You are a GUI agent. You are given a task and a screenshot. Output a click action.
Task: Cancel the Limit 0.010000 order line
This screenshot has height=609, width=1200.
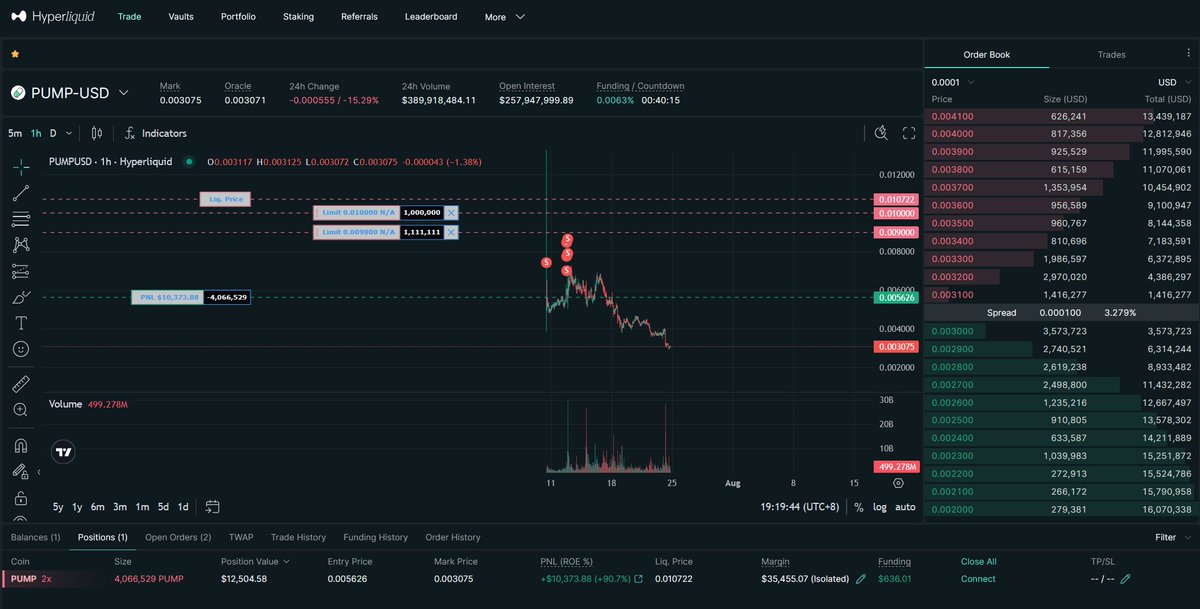click(x=451, y=213)
